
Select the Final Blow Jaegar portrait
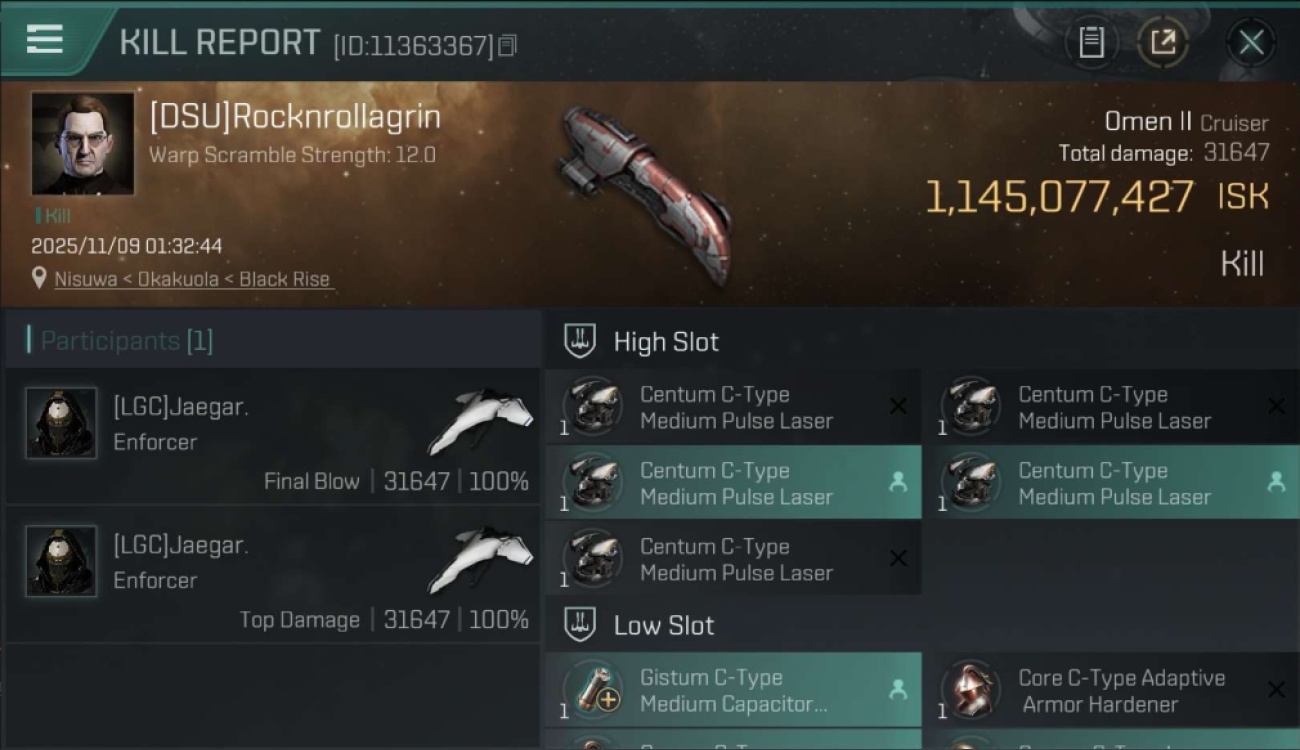(x=61, y=423)
